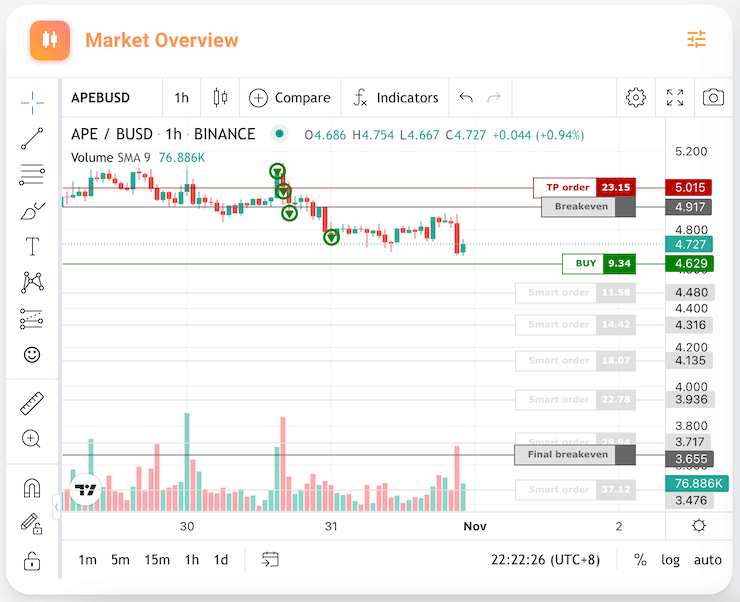This screenshot has height=602, width=740.
Task: Open chart settings gear icon
Action: [636, 98]
